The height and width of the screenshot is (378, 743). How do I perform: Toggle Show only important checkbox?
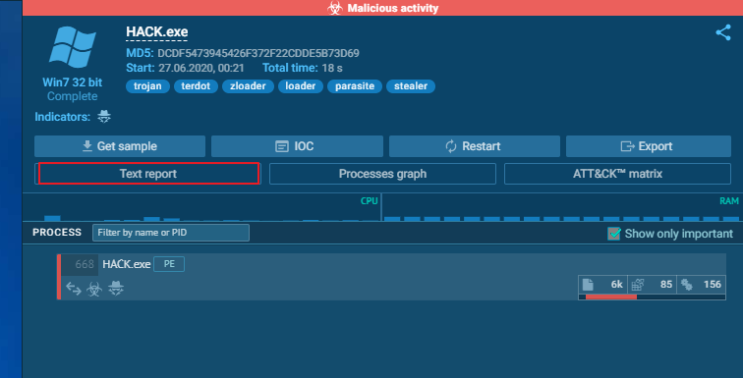point(614,234)
